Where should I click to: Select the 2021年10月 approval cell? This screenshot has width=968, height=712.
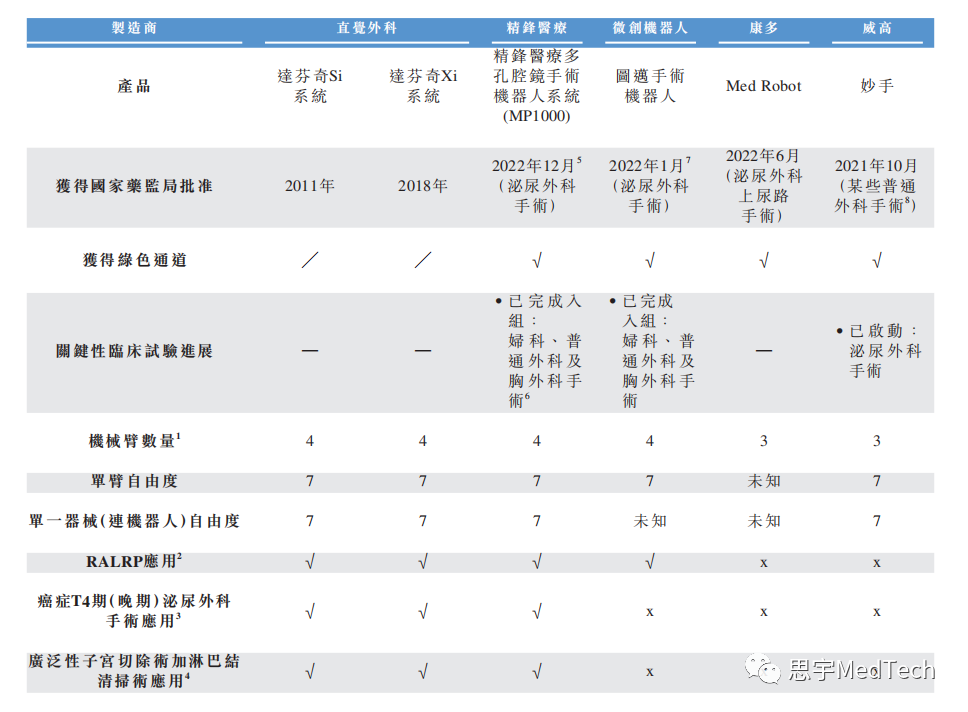tap(876, 185)
